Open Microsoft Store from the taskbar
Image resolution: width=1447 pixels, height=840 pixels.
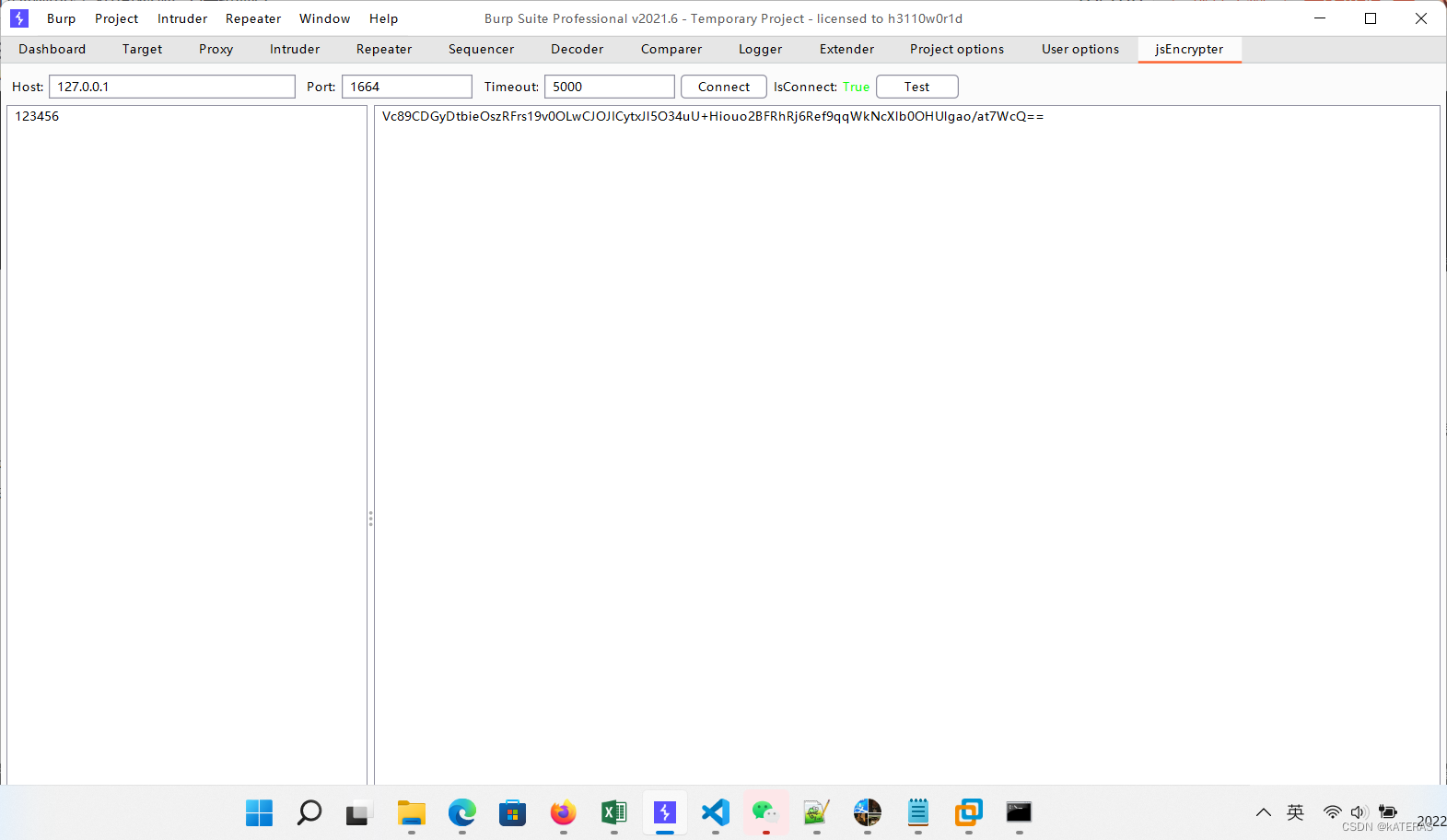(513, 812)
